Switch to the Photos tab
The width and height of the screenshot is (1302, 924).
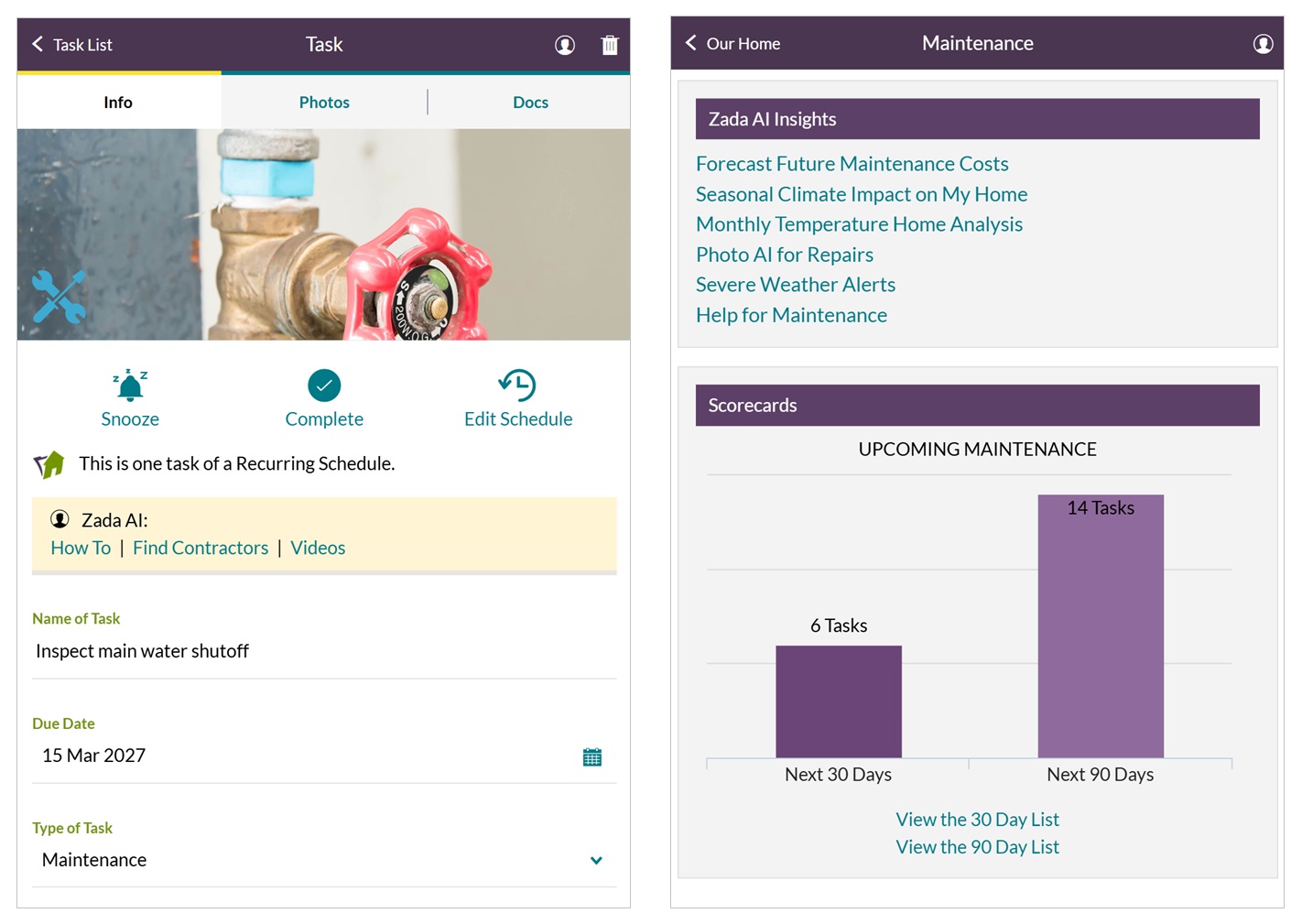(324, 103)
